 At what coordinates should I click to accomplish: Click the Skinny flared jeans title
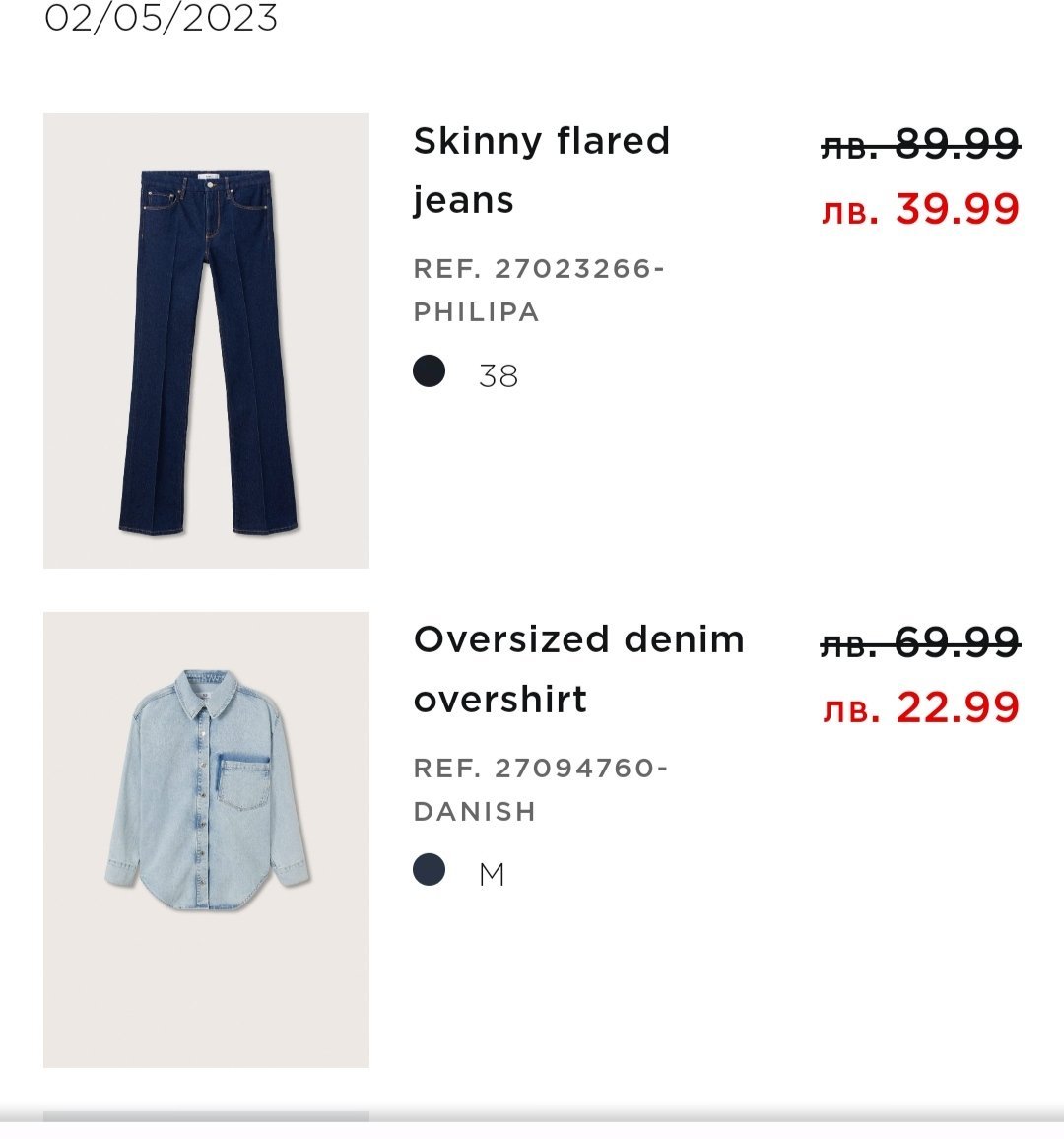541,169
